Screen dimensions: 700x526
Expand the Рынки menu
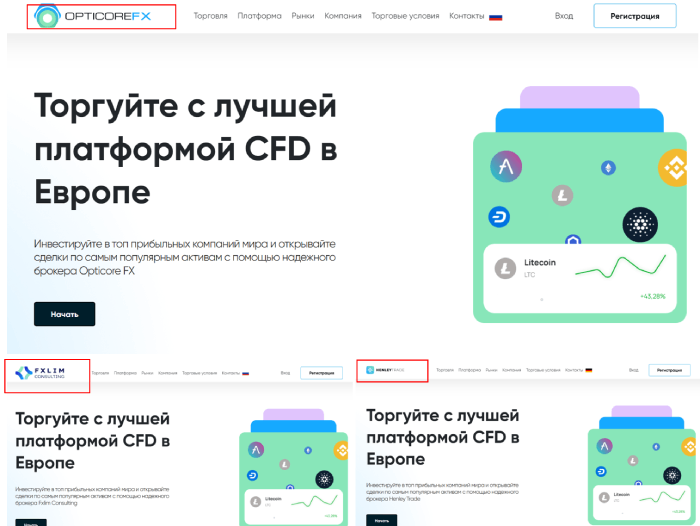[303, 16]
